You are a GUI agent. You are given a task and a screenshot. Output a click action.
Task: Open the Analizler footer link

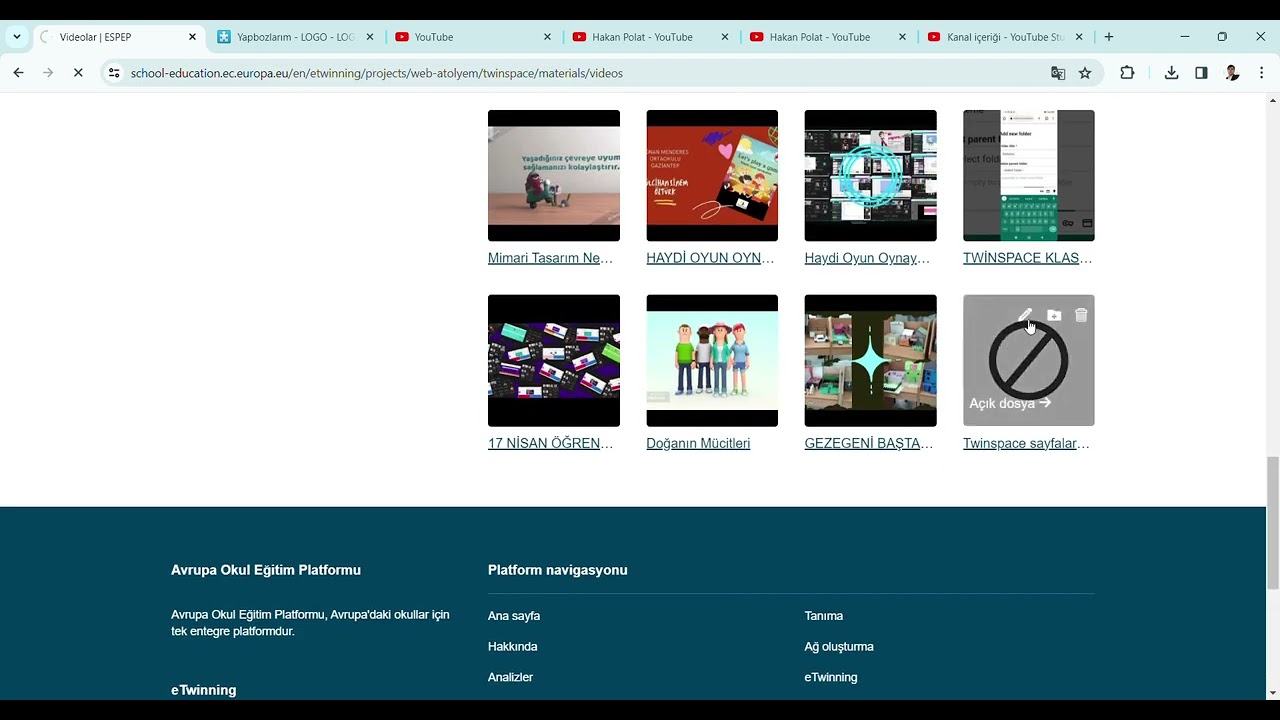tap(510, 677)
